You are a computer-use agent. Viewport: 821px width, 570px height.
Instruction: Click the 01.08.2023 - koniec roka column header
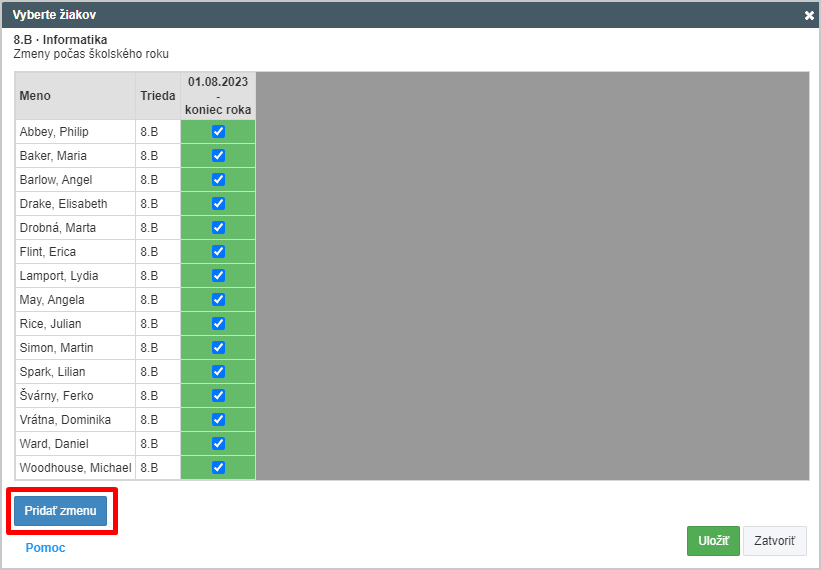[x=218, y=96]
